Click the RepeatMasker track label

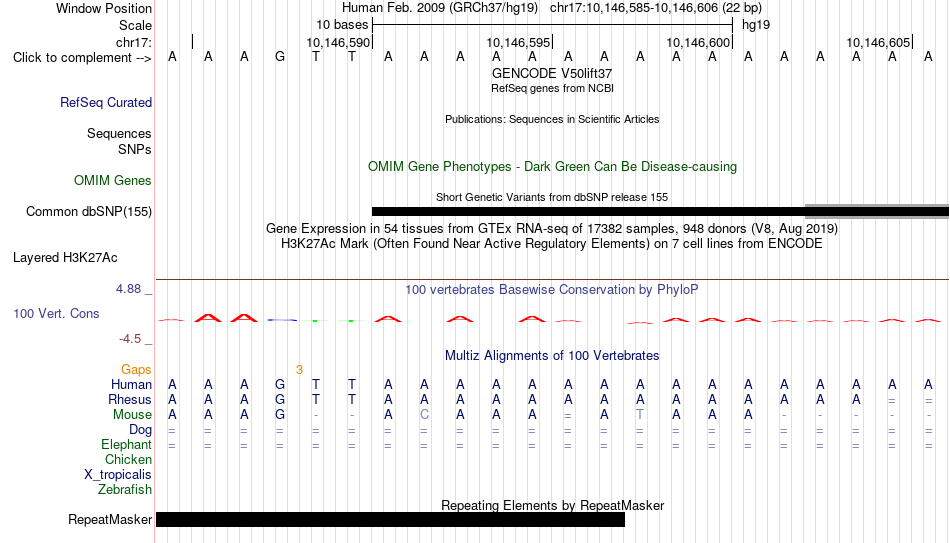coord(110,519)
